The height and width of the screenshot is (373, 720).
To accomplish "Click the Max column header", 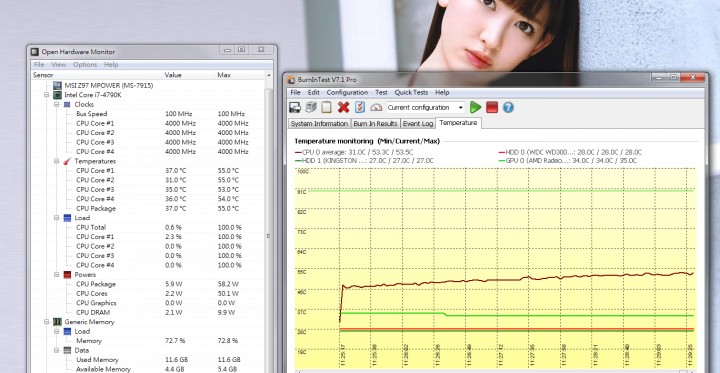I will [x=239, y=75].
